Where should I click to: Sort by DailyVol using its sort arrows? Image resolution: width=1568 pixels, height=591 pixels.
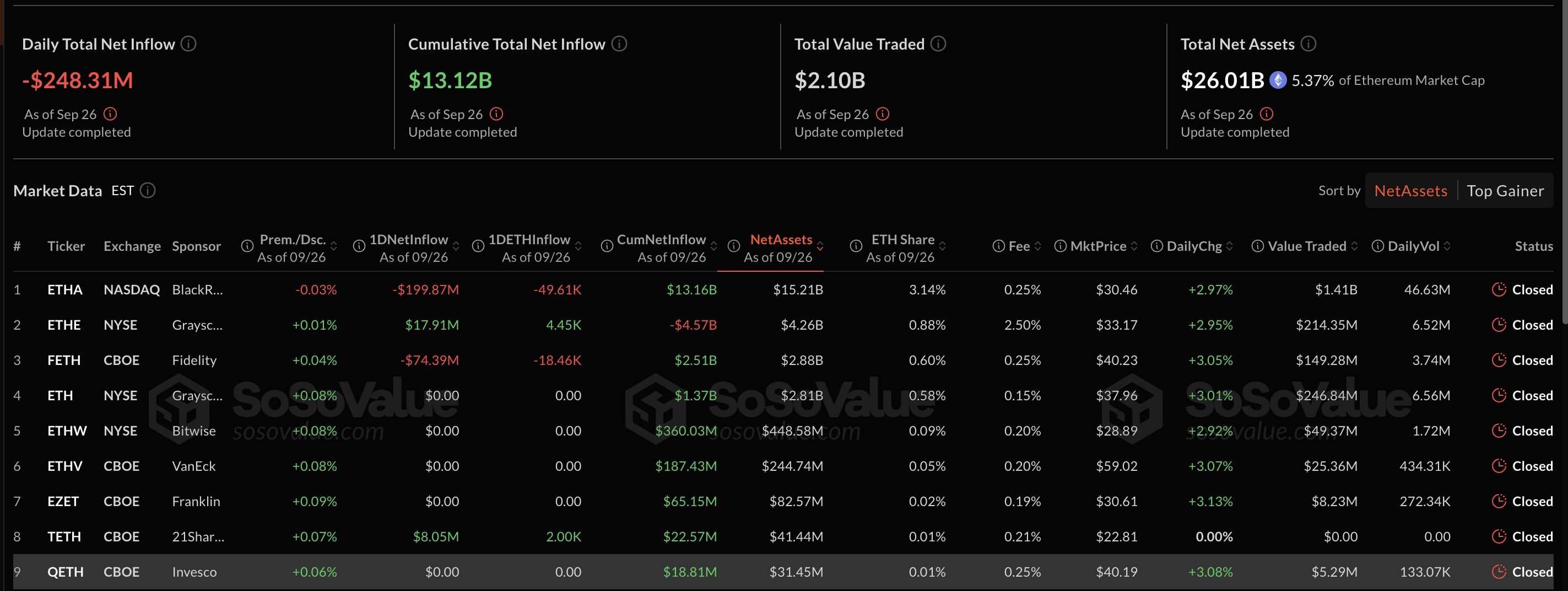point(1447,246)
